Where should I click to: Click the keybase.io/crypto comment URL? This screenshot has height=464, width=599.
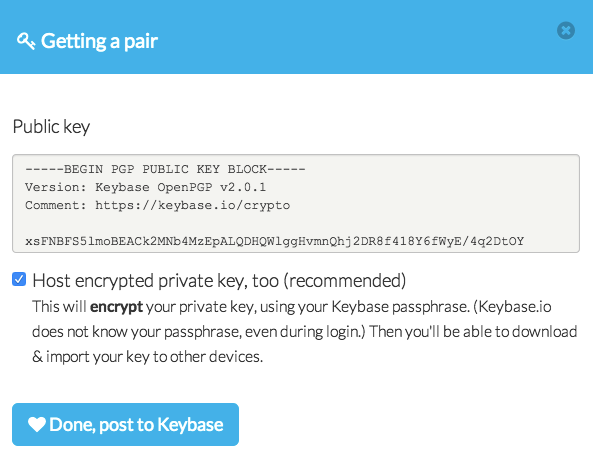193,205
